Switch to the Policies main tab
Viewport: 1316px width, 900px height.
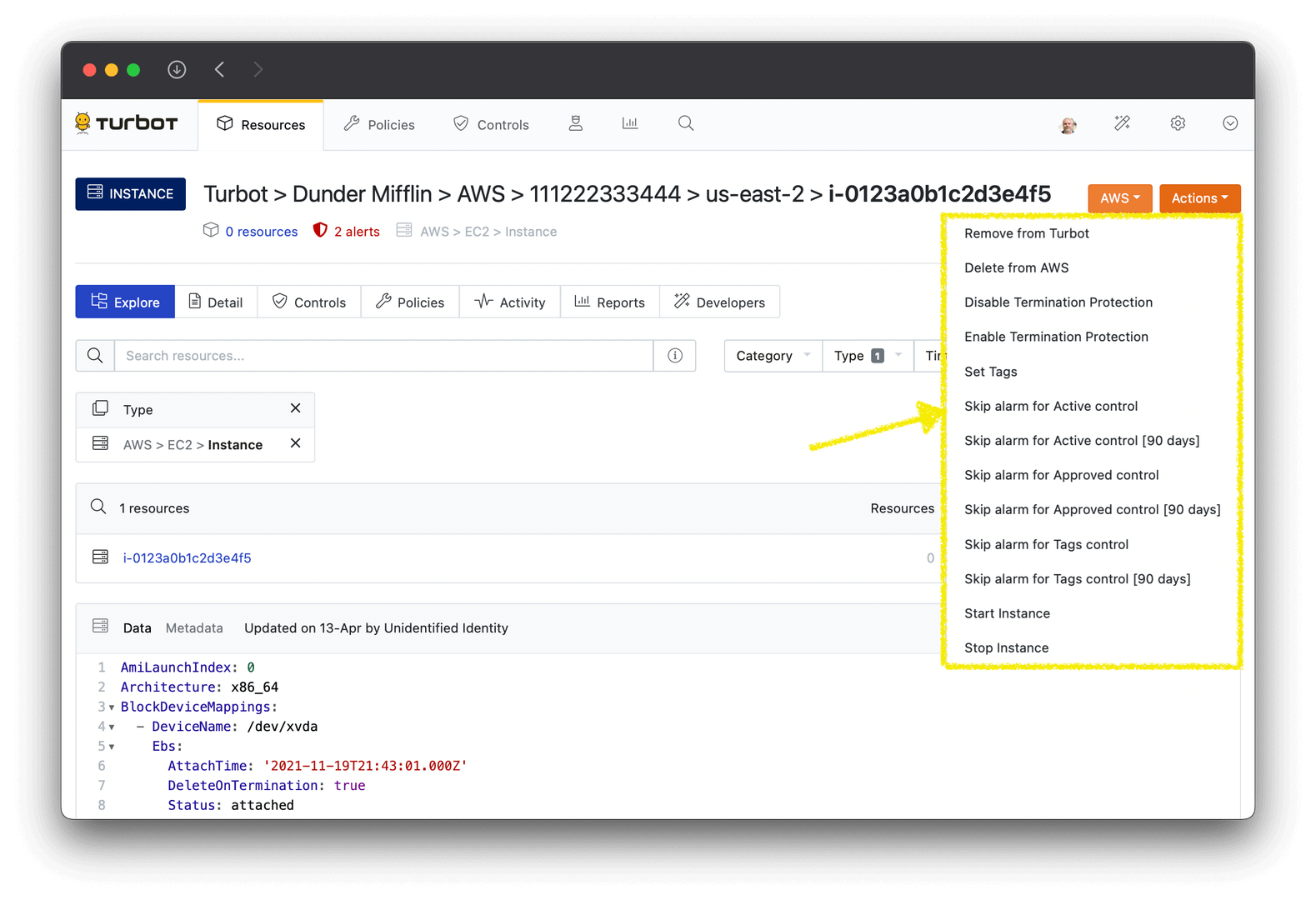(x=379, y=125)
